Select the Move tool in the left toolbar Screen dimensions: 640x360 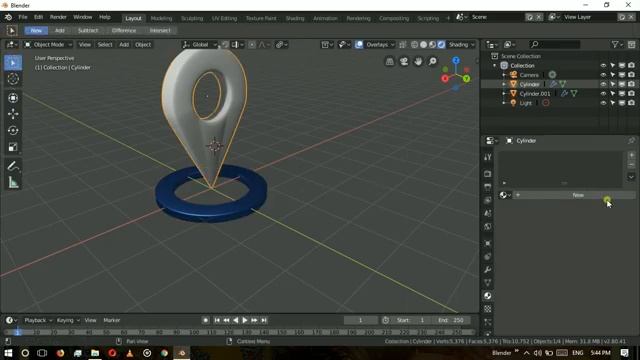pos(13,114)
